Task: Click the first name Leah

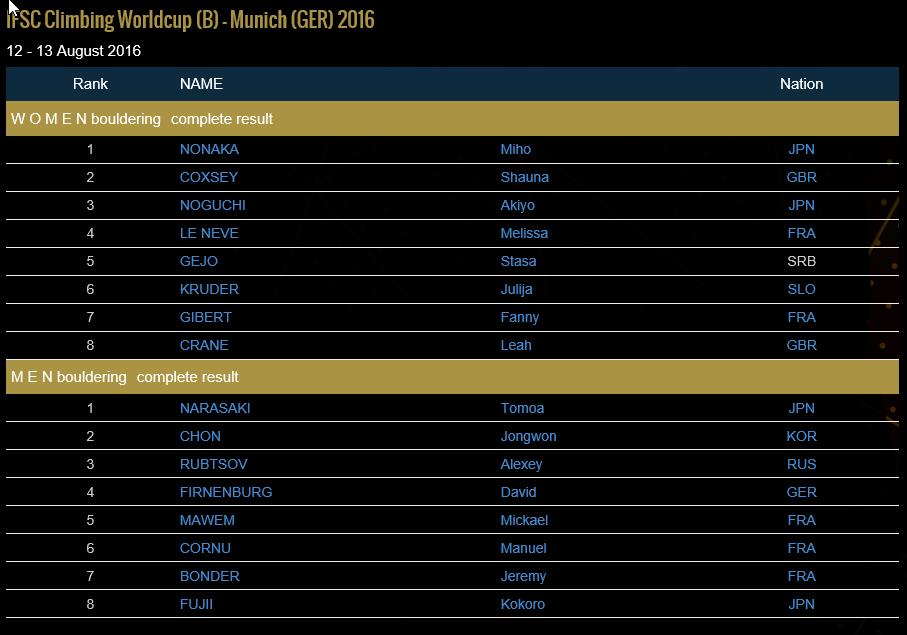Action: pyautogui.click(x=515, y=345)
